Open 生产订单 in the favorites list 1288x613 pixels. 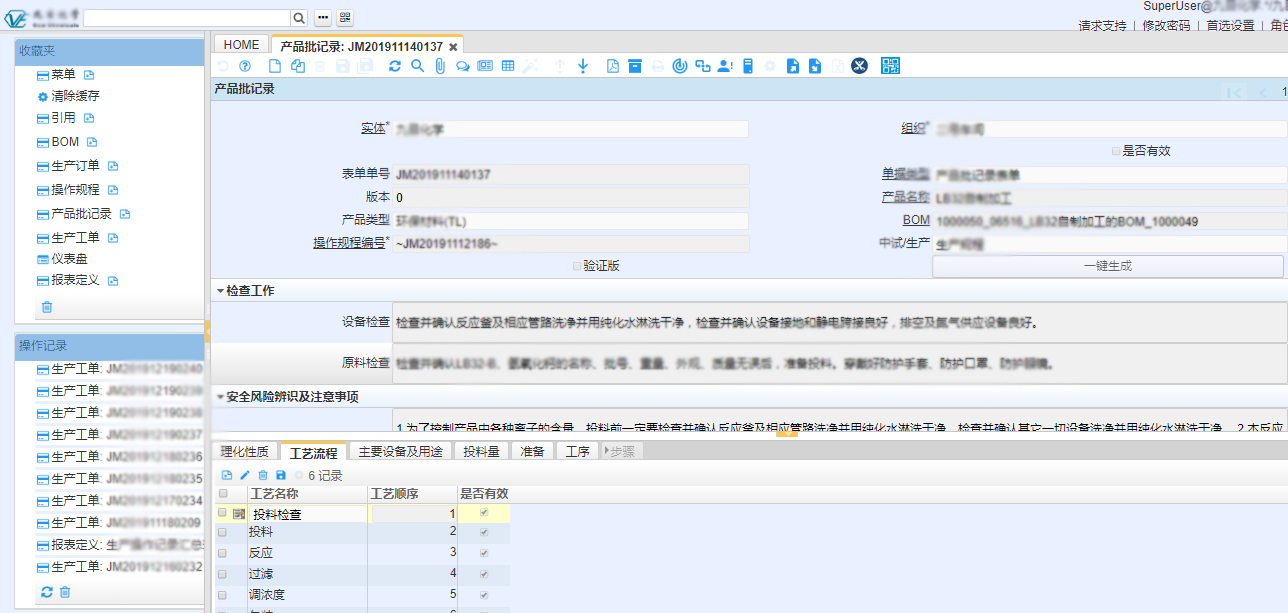[x=75, y=166]
